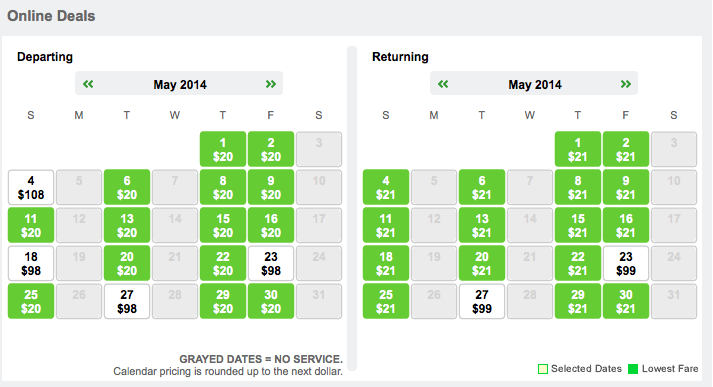Click the Lowest Fare green legend swatch

[x=633, y=369]
